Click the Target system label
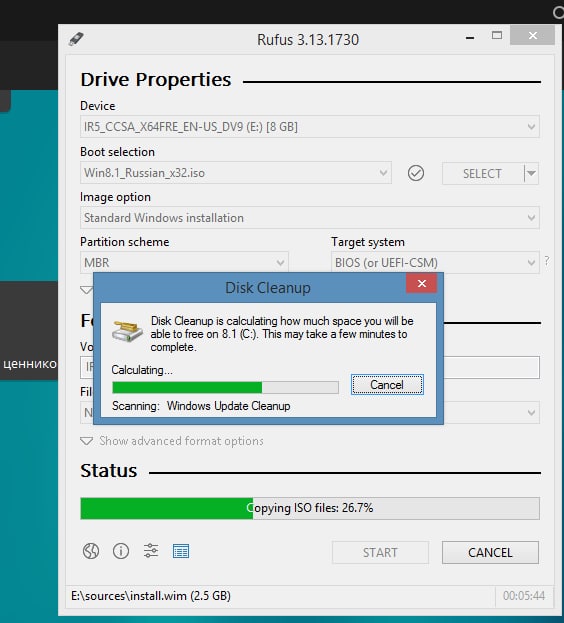This screenshot has width=564, height=623. tap(368, 242)
